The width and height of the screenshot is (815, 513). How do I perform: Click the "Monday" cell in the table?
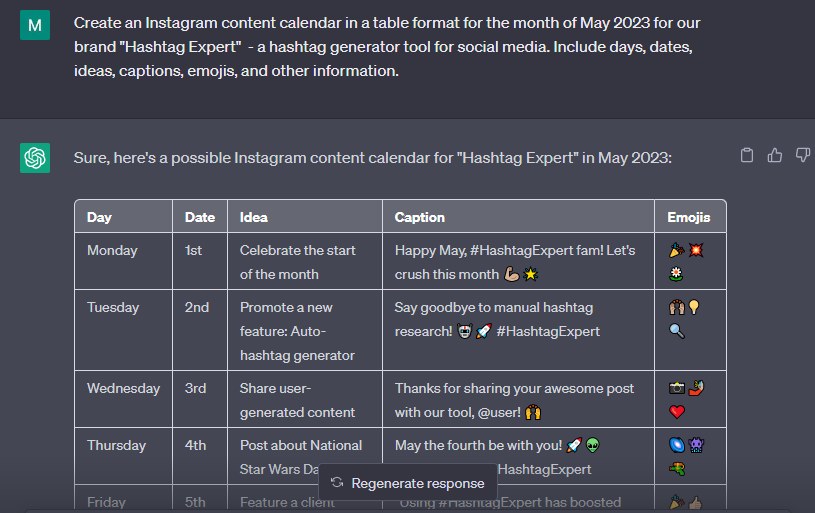click(112, 250)
